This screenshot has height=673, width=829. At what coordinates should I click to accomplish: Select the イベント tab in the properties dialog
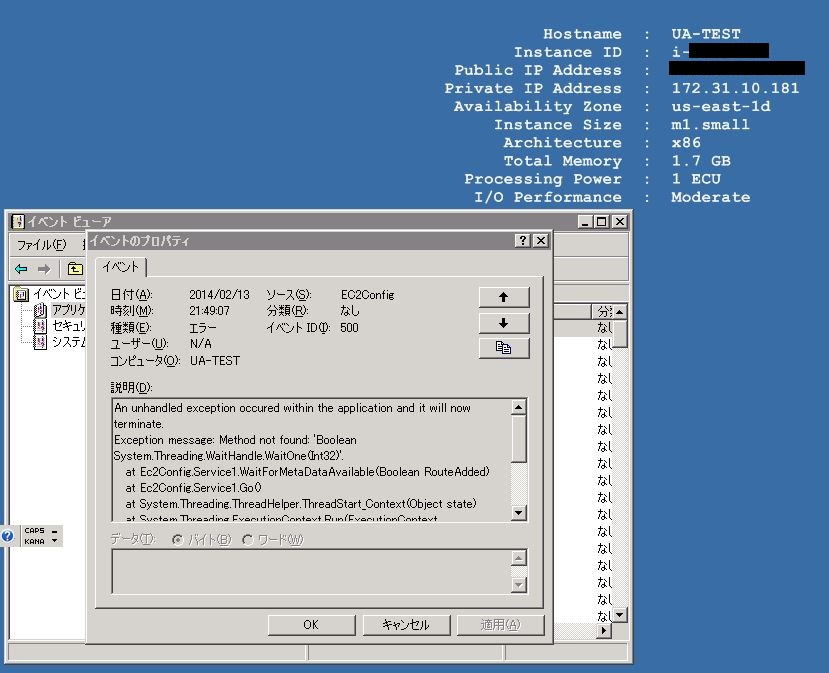click(x=120, y=267)
